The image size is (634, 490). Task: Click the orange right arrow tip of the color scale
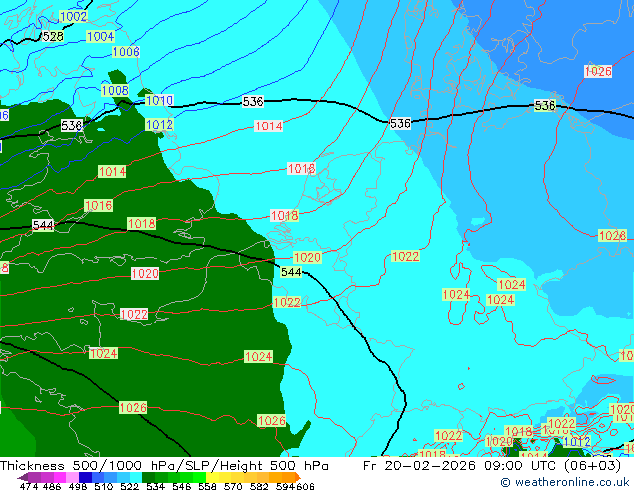click(x=298, y=477)
